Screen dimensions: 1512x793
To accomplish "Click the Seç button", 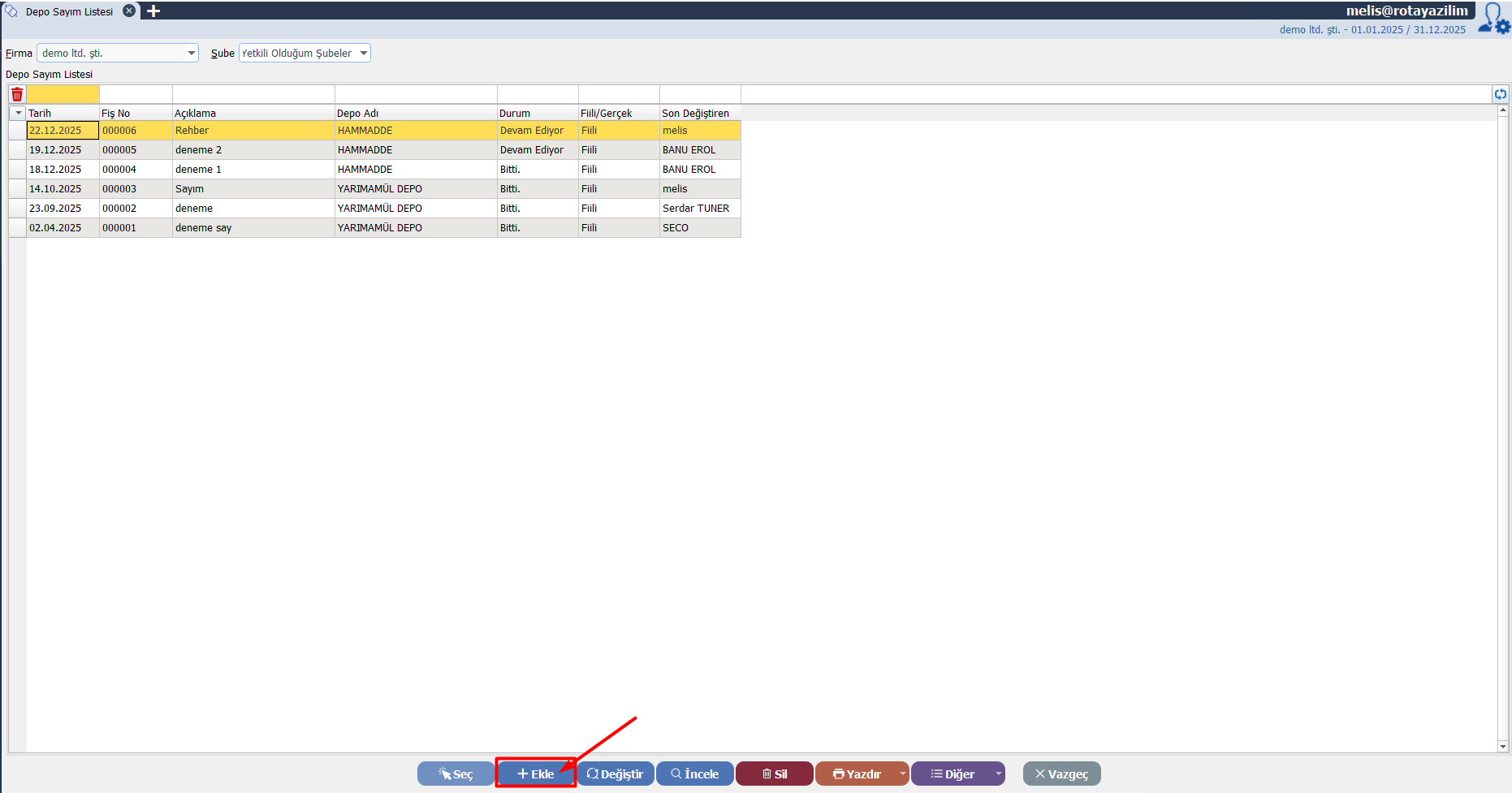I will 456,774.
